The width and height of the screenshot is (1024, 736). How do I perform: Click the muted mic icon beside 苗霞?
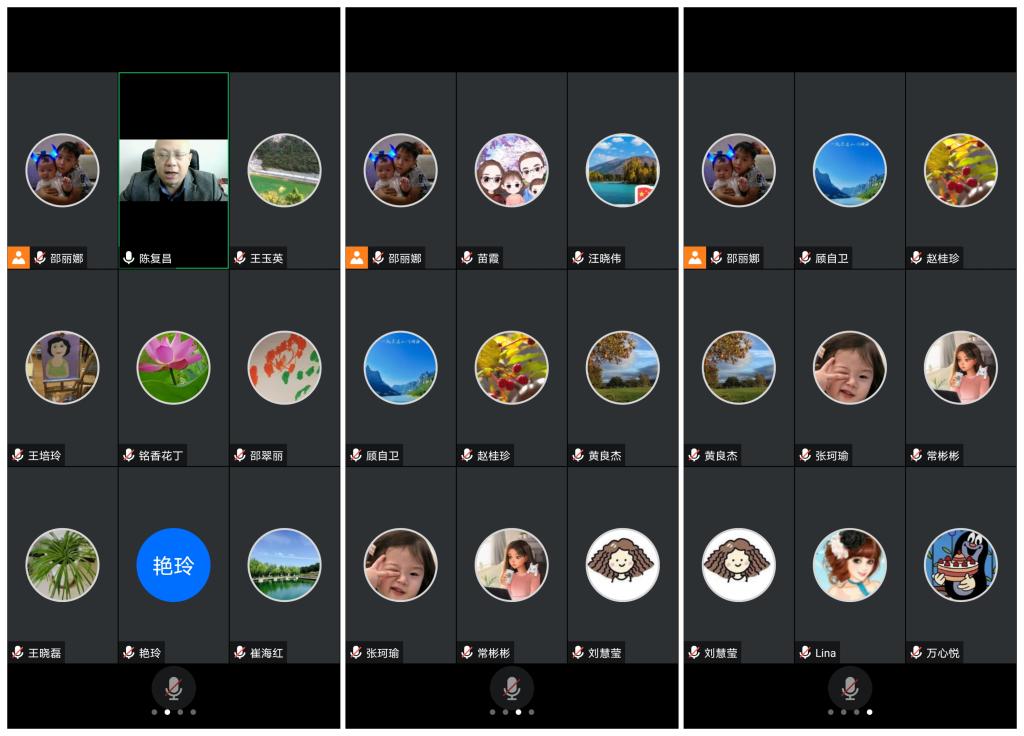pos(467,258)
